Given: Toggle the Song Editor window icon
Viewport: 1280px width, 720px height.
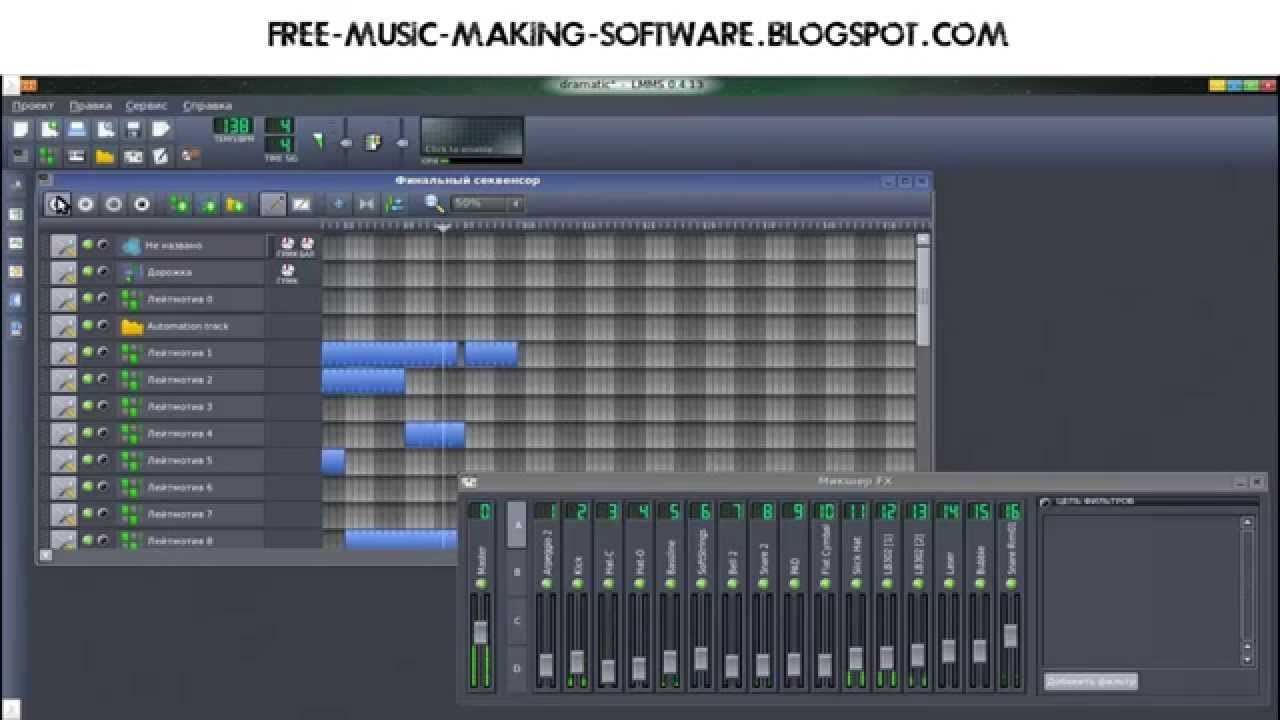Looking at the screenshot, I should (21, 156).
